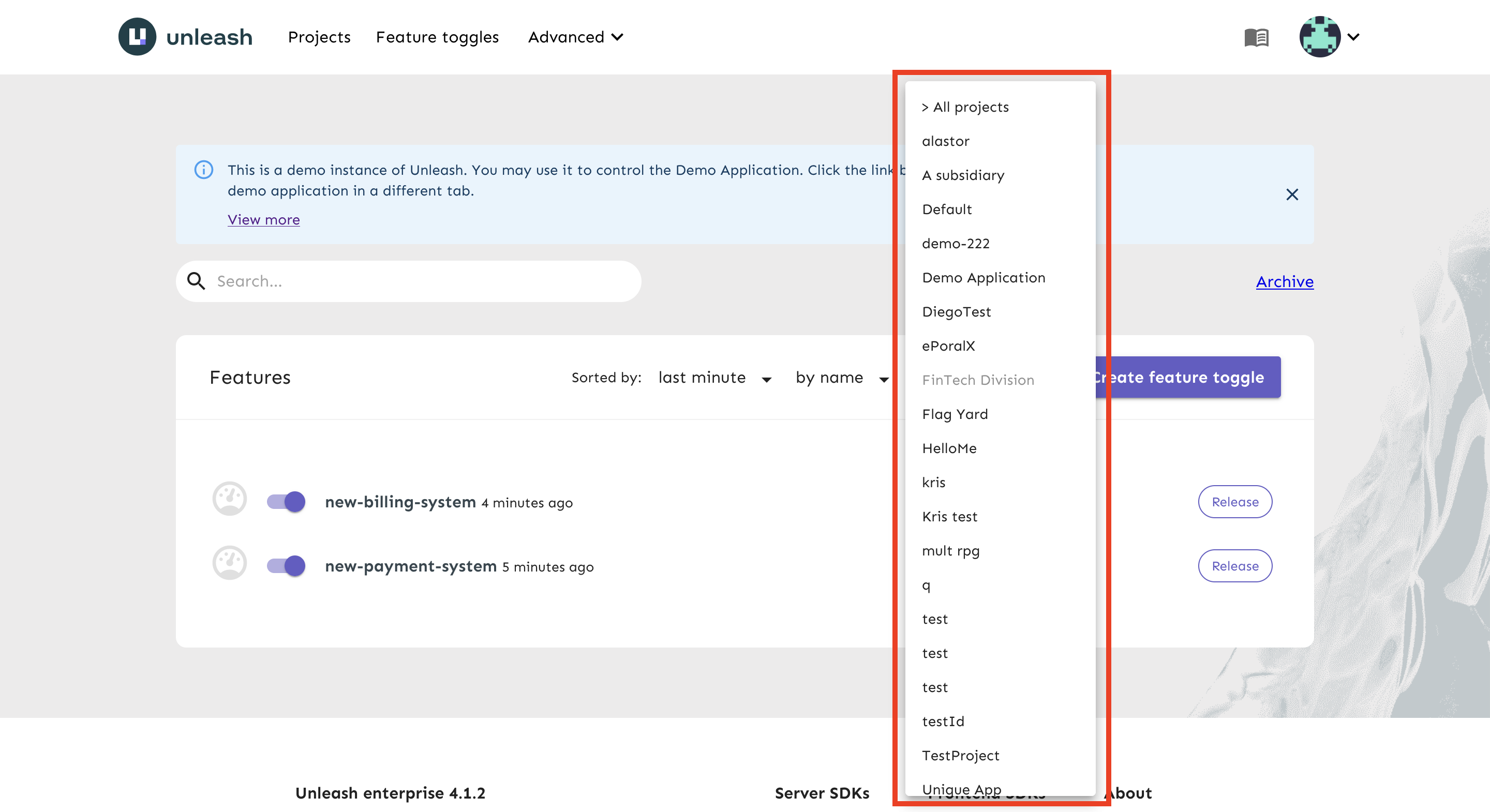Open new-billing-system feature
1490x812 pixels.
click(400, 502)
